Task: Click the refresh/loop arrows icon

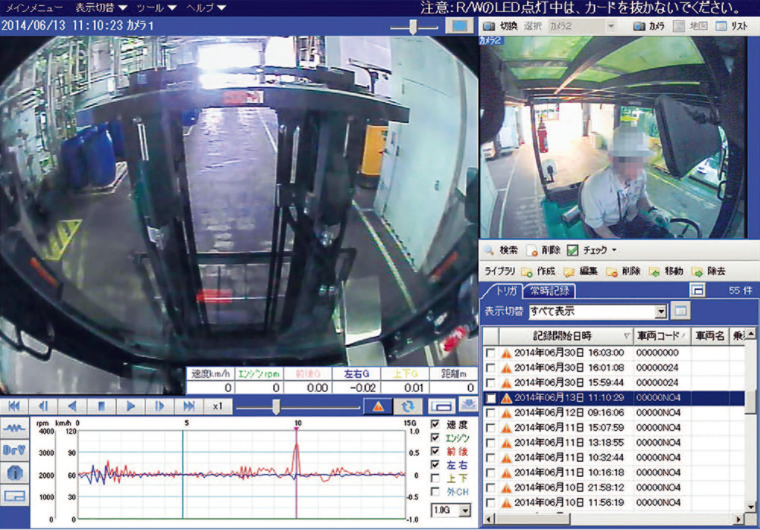Action: (x=407, y=406)
